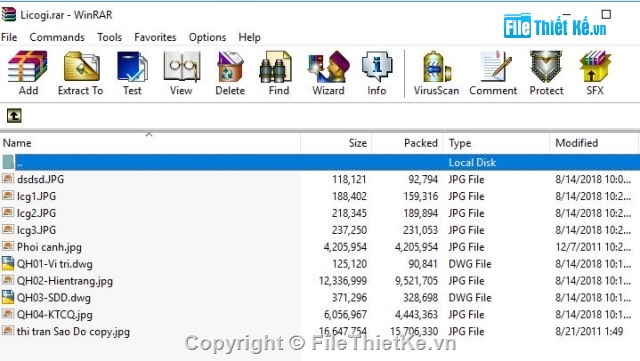
Task: Click size value 118,121
Action: coord(349,179)
